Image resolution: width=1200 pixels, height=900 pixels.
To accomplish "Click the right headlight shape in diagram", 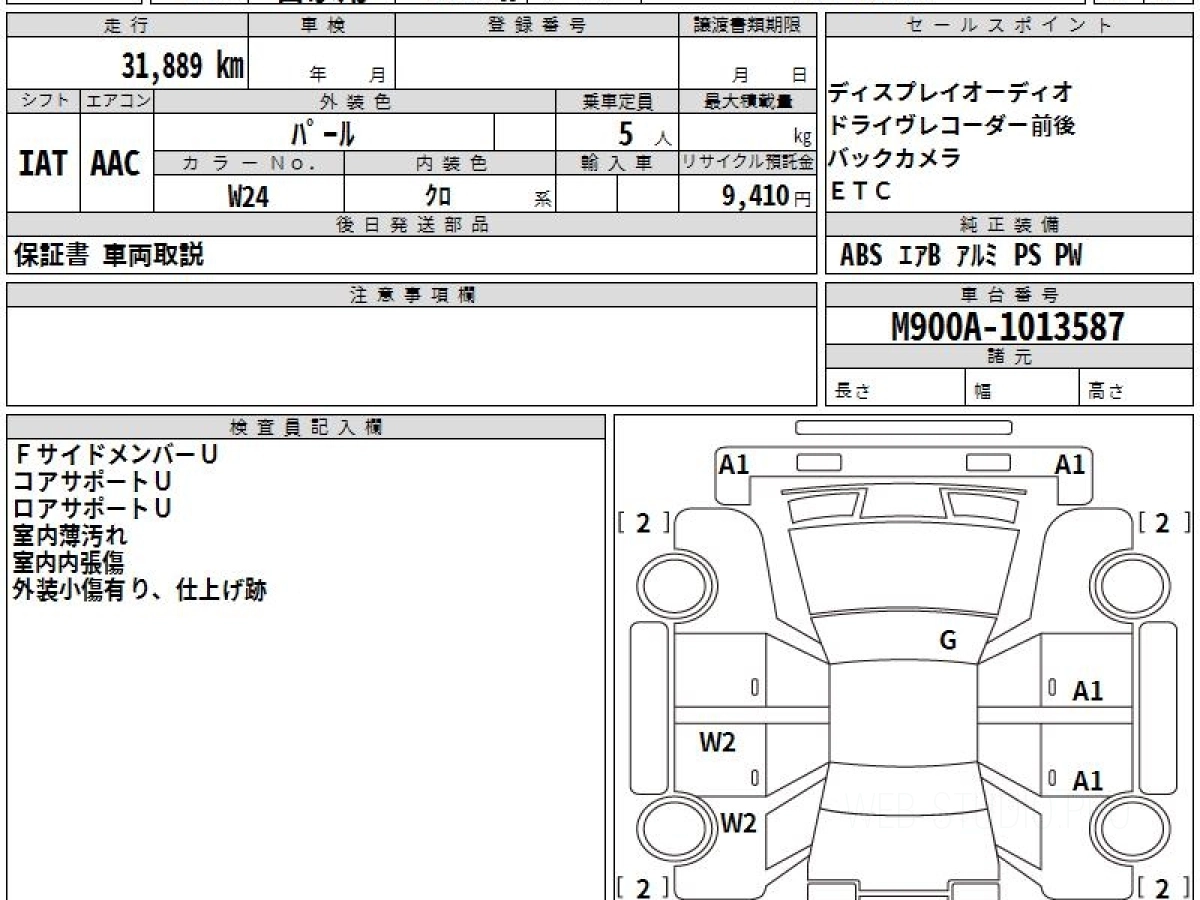I will 990,462.
